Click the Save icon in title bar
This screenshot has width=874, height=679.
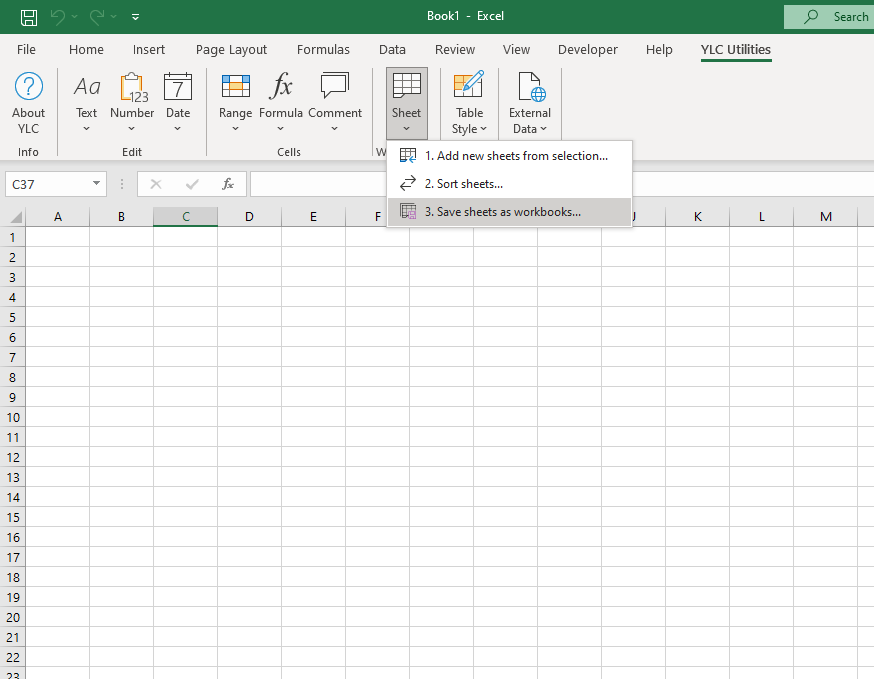click(x=29, y=17)
